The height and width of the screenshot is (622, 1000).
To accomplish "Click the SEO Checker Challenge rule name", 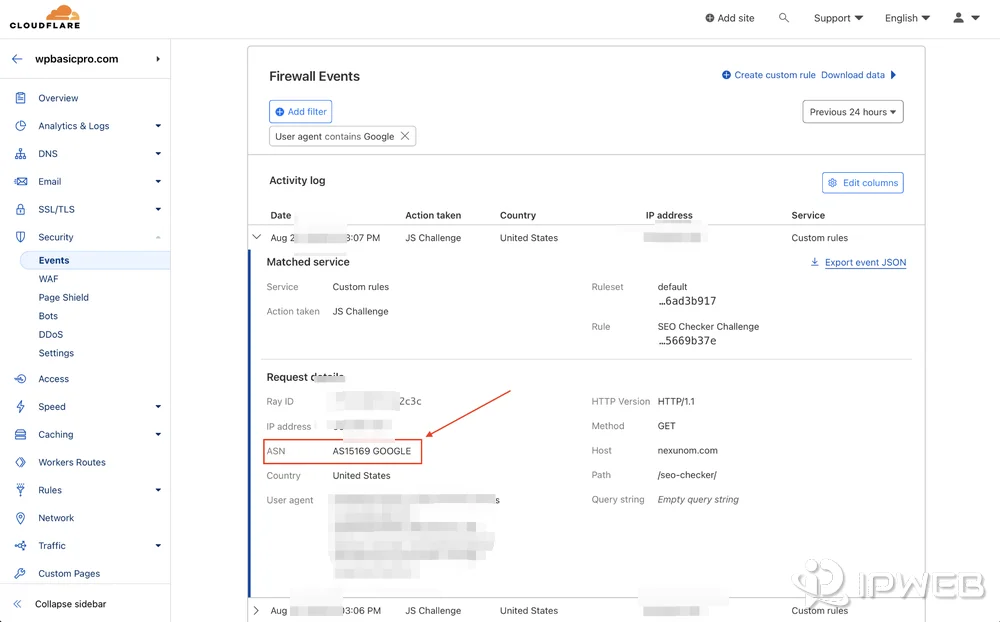I will (x=709, y=327).
